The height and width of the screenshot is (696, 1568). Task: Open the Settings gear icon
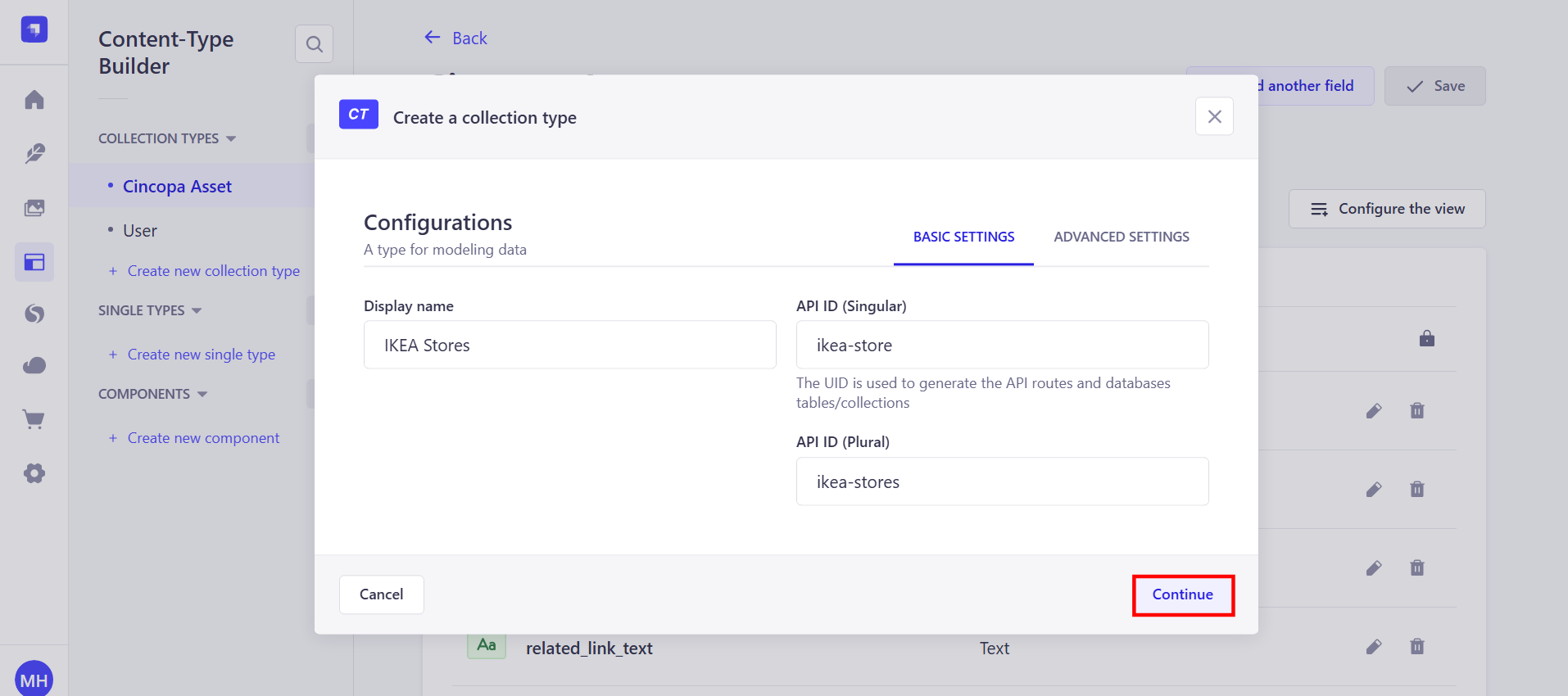coord(34,473)
